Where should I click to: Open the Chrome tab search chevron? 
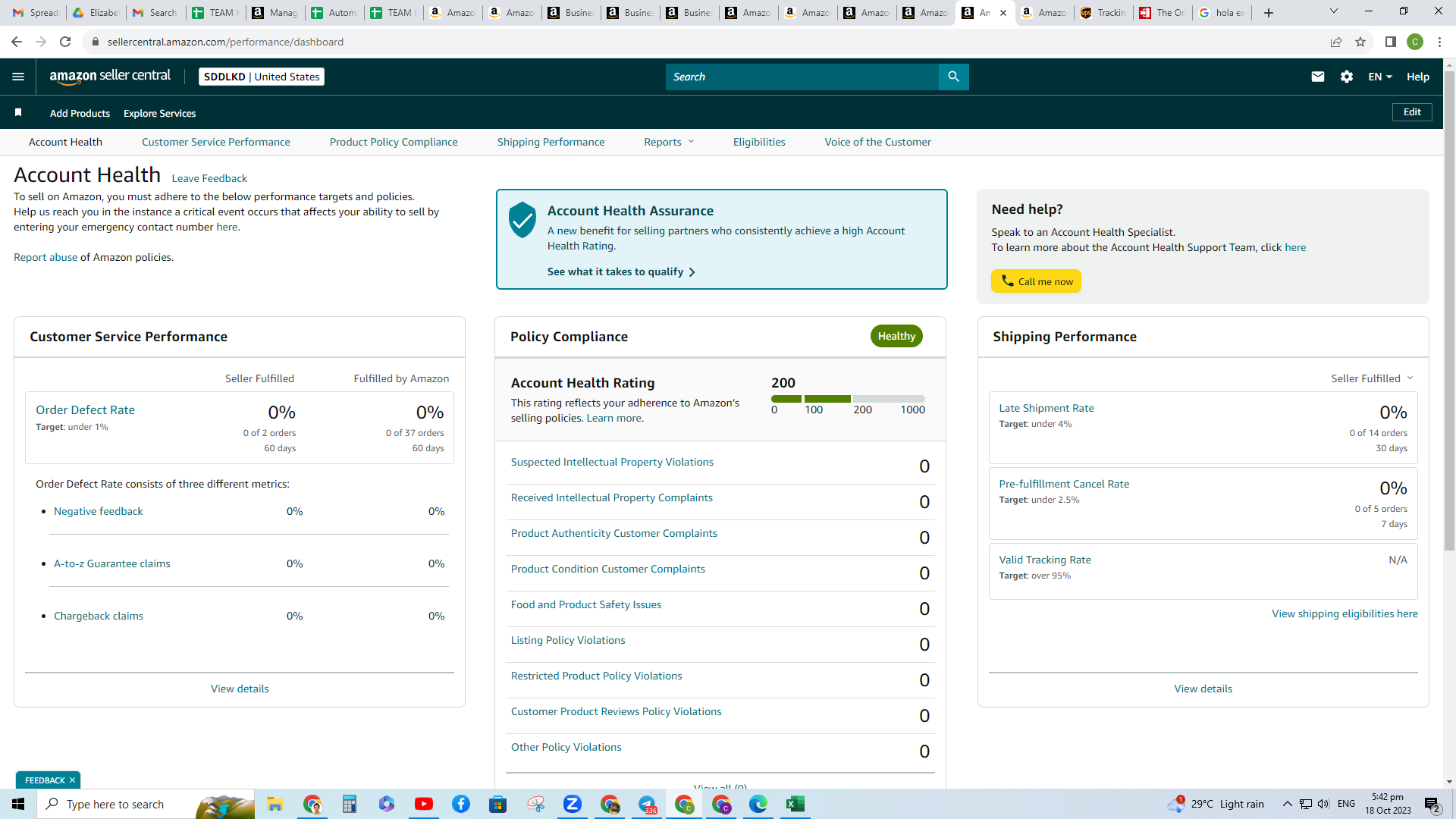pos(1334,11)
